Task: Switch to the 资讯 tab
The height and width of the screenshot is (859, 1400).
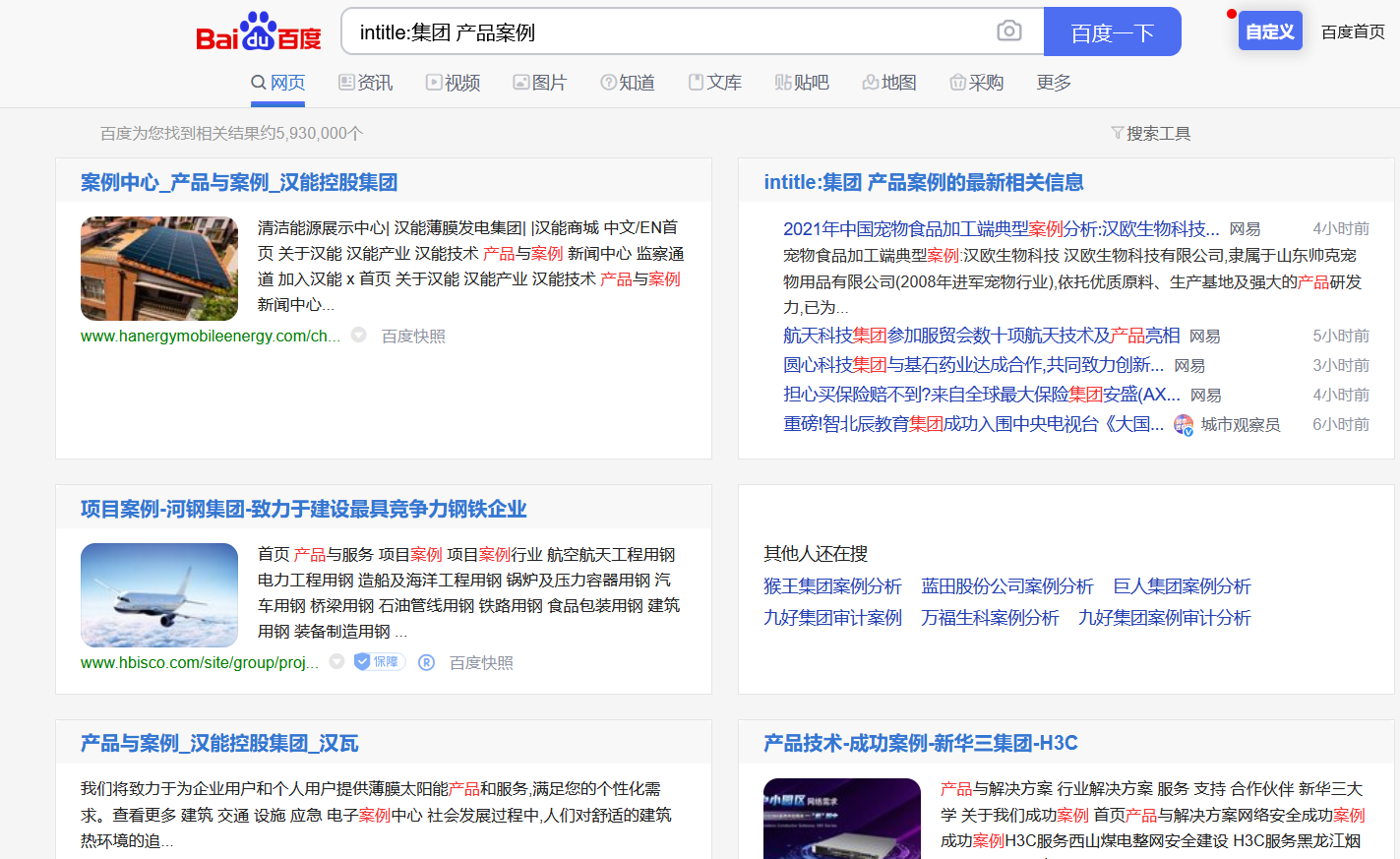Action: pos(365,83)
